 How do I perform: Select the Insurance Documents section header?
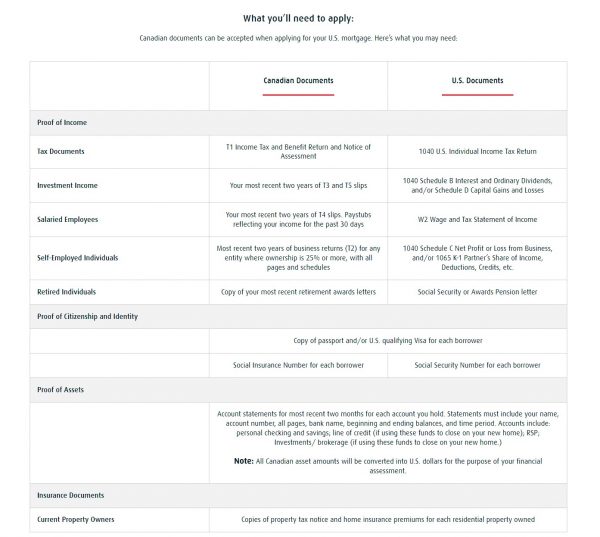coord(70,495)
